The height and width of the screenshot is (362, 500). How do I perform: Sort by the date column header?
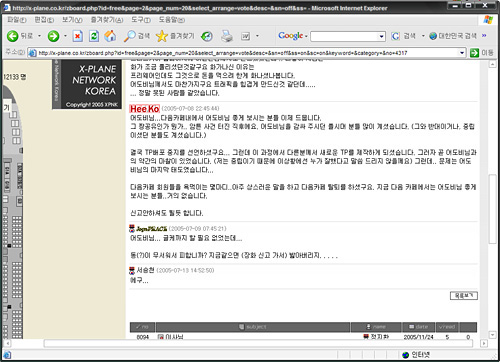tap(418, 327)
